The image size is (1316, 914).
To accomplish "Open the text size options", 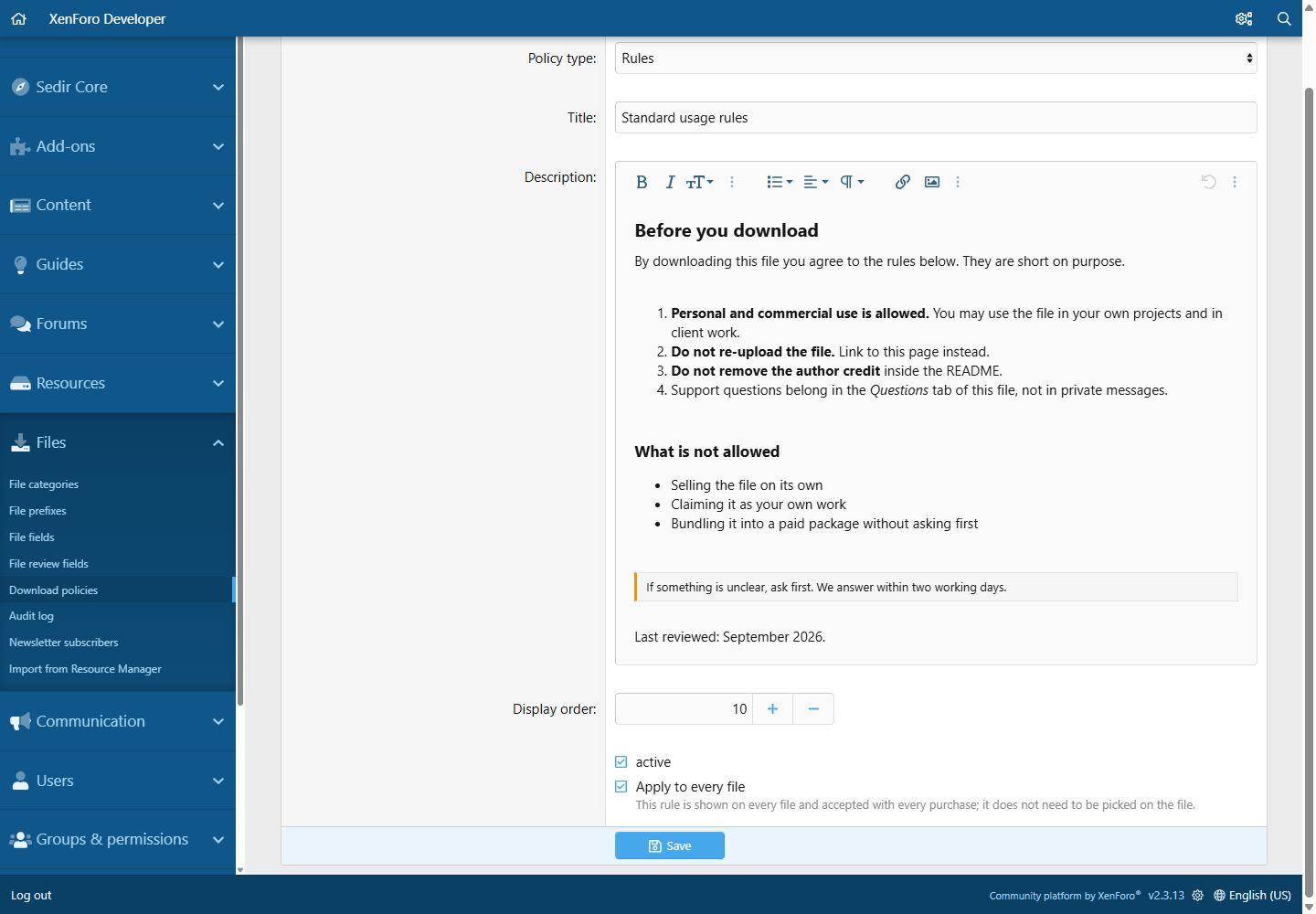I will click(699, 182).
